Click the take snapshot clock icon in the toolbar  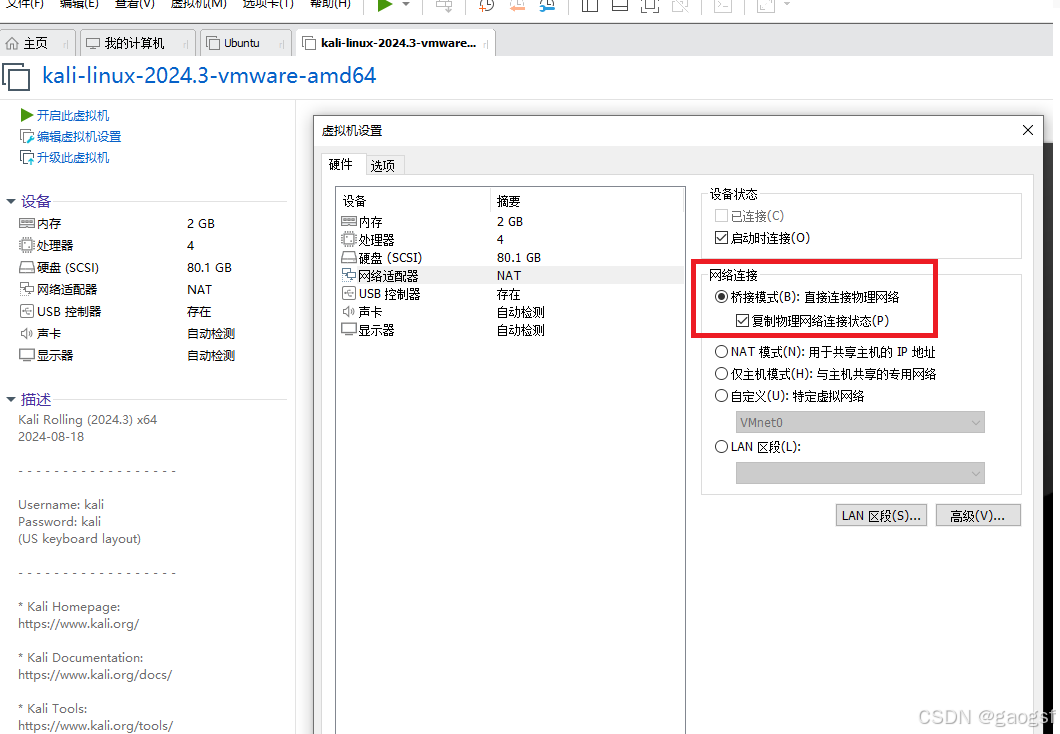pyautogui.click(x=486, y=5)
